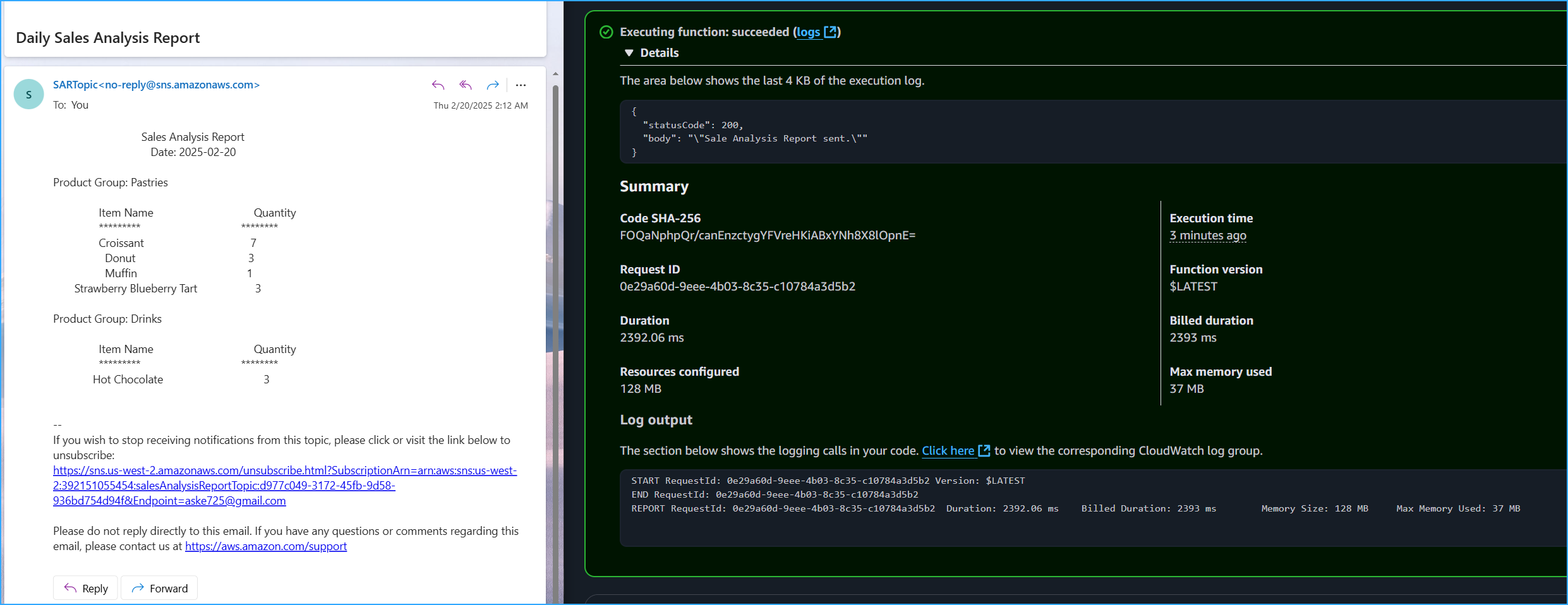Click here link to view CloudWatch log group

pyautogui.click(x=948, y=451)
